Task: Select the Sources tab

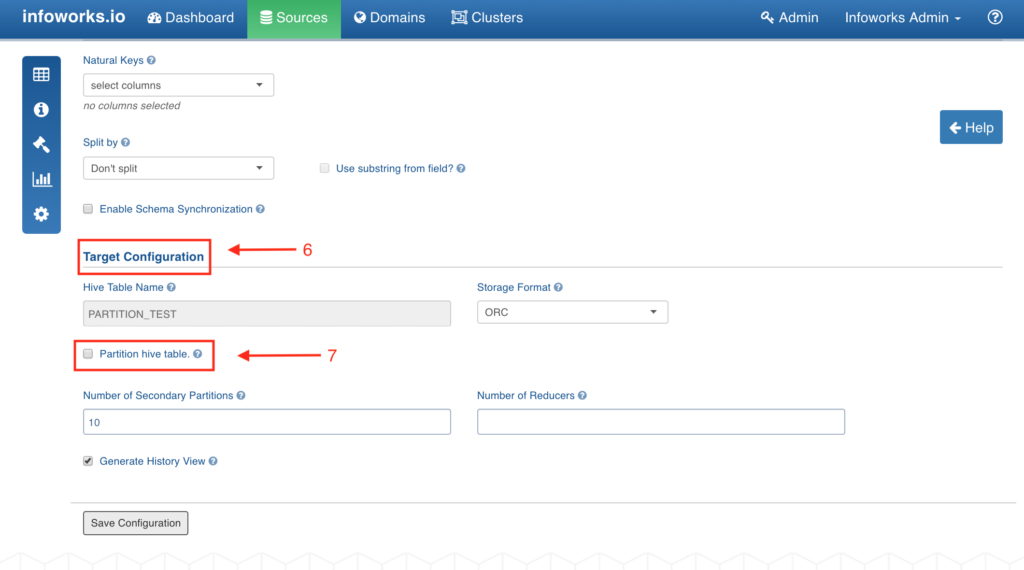Action: tap(294, 18)
